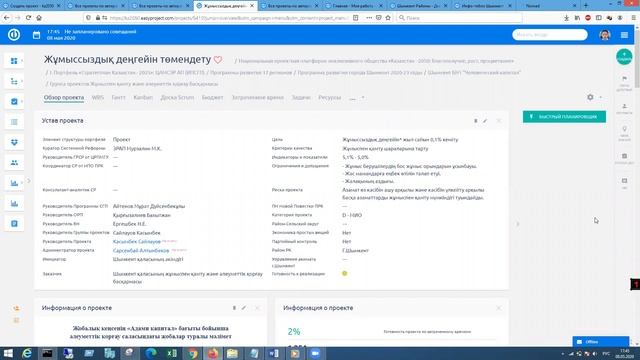Viewport: 640px width, 360px height.
Task: Open the users icon in left sidebar
Action: tap(14, 162)
